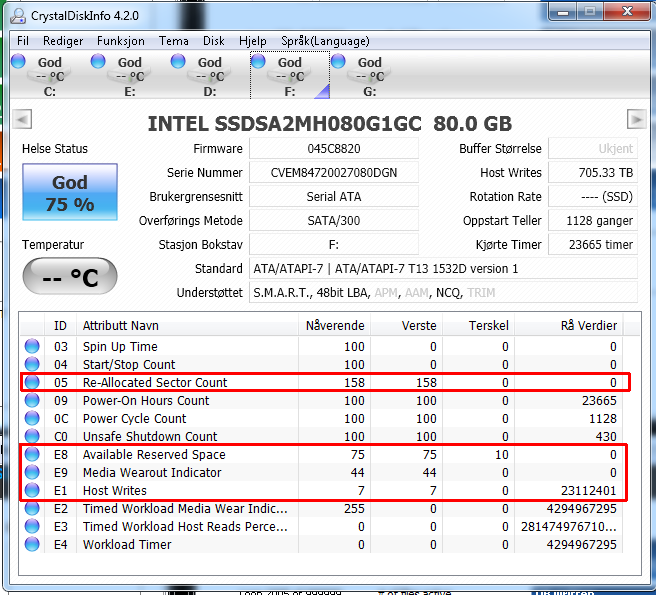This screenshot has height=595, width=656.
Task: Click status orb of E2 Timed Workload row
Action: coord(32,508)
